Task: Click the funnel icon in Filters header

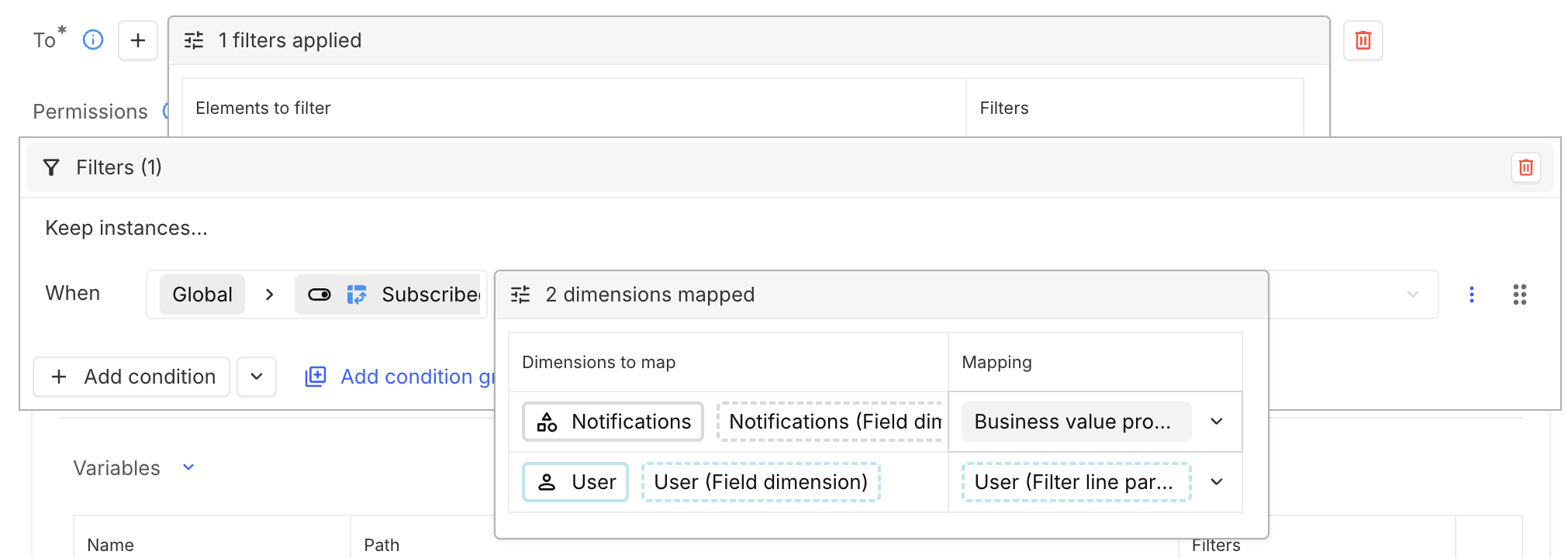Action: (51, 167)
